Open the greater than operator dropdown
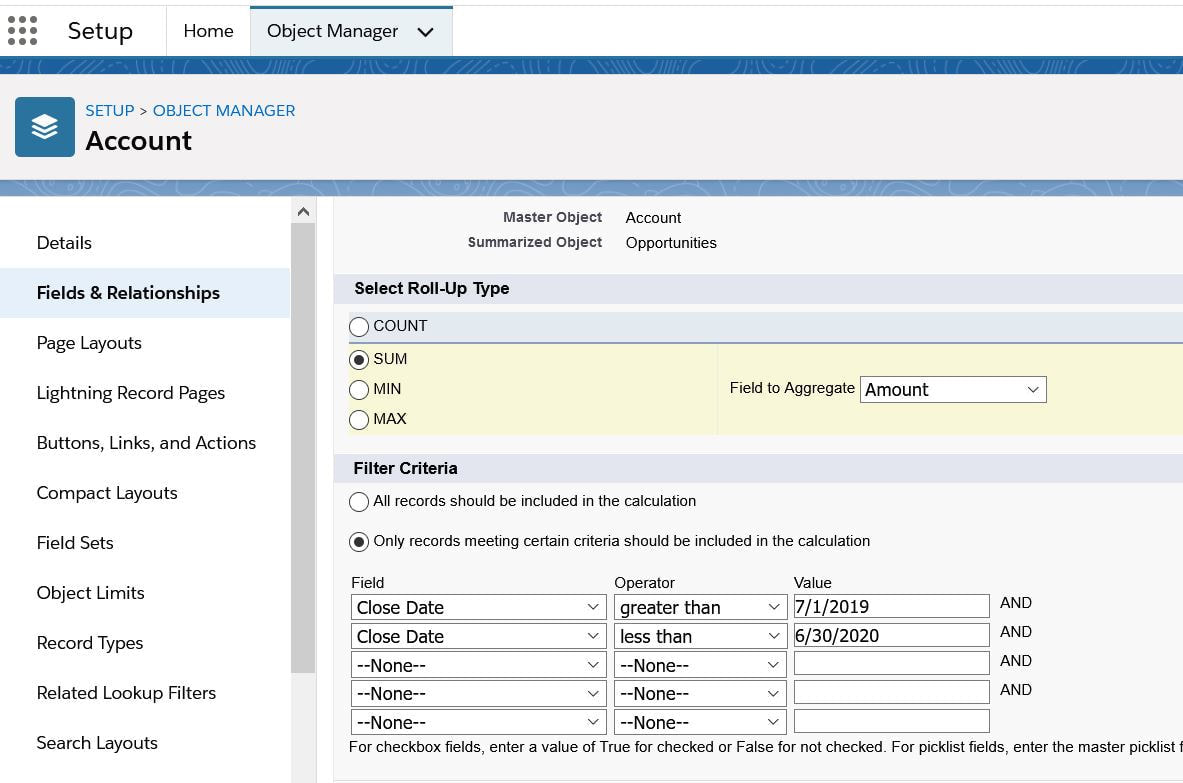This screenshot has height=783, width=1183. coord(700,607)
